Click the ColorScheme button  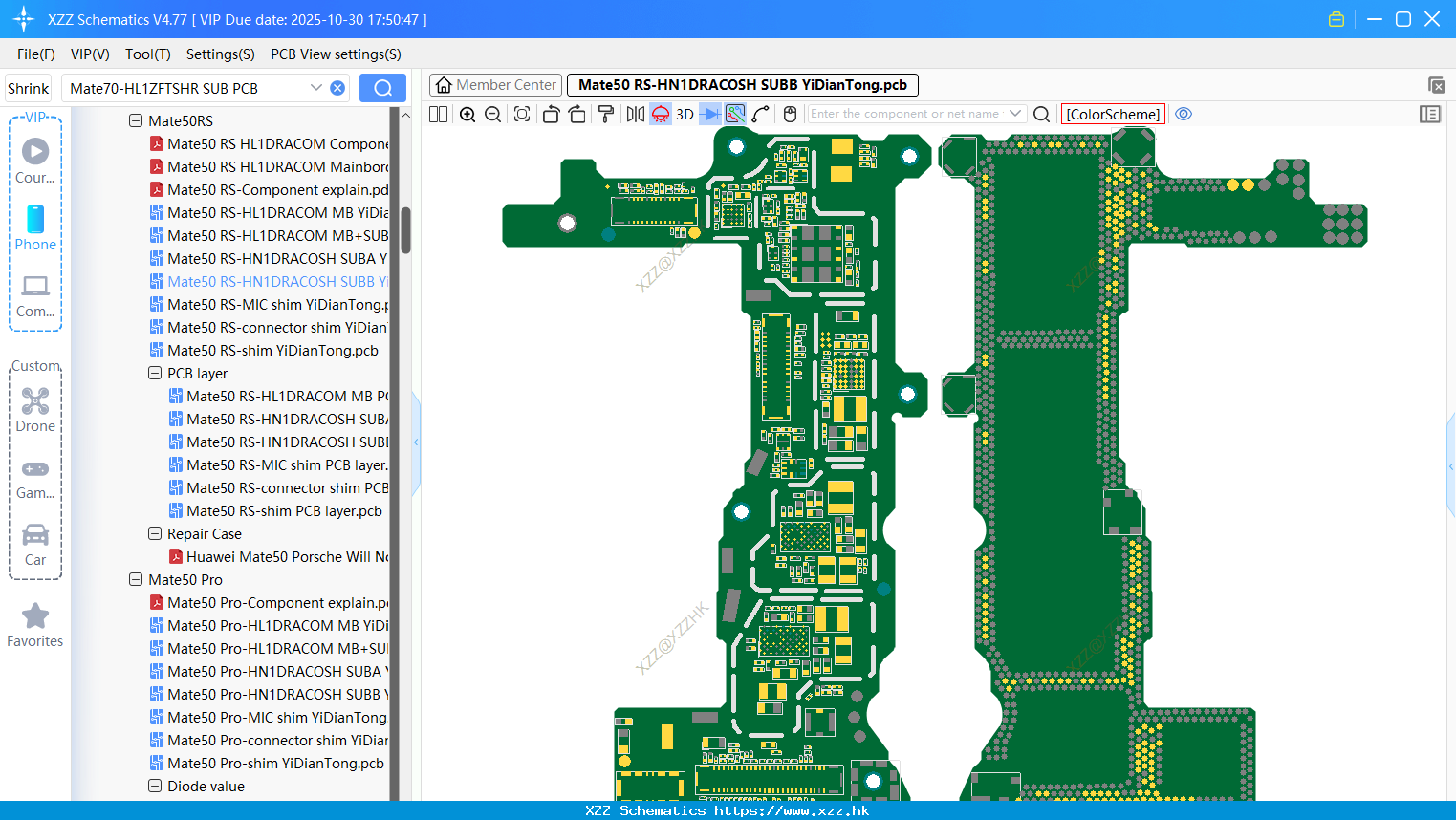click(1113, 114)
